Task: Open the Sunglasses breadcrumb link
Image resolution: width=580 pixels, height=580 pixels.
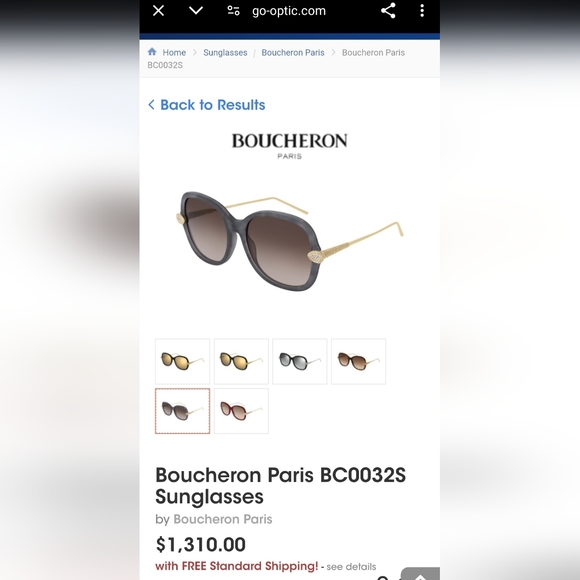Action: pyautogui.click(x=225, y=53)
